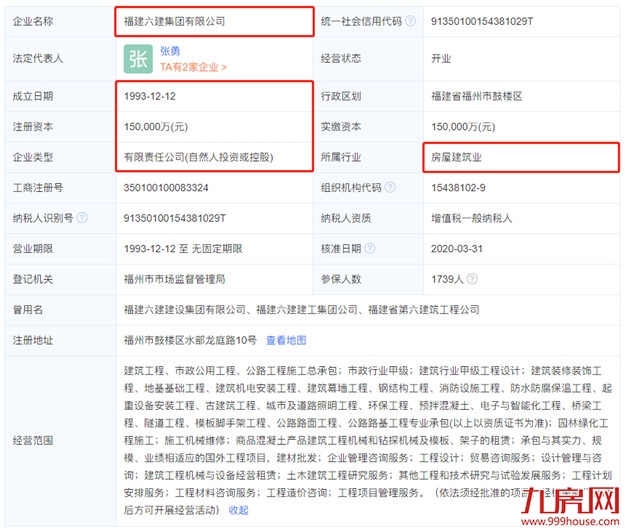Image resolution: width=625 pixels, height=531 pixels.
Task: Collapse business scope with 收起
Action: click(238, 510)
